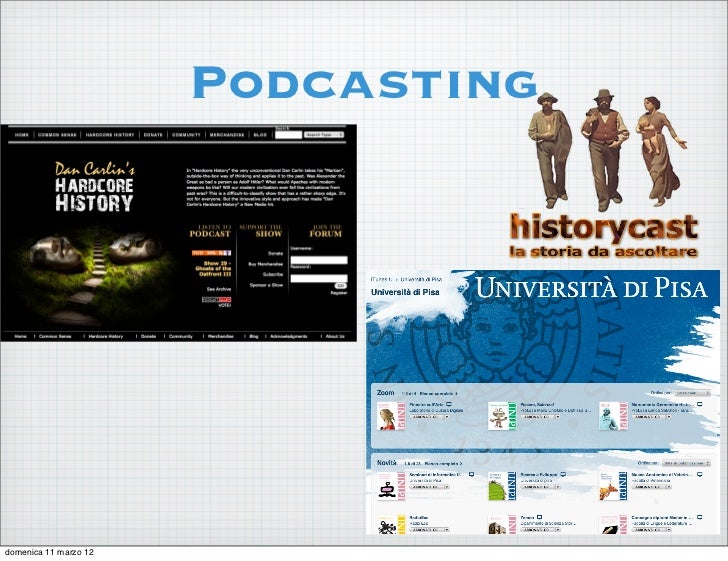Screen dimensions: 728x561
Task: Open COMMON SENSE in the header menu
Action: click(x=57, y=135)
